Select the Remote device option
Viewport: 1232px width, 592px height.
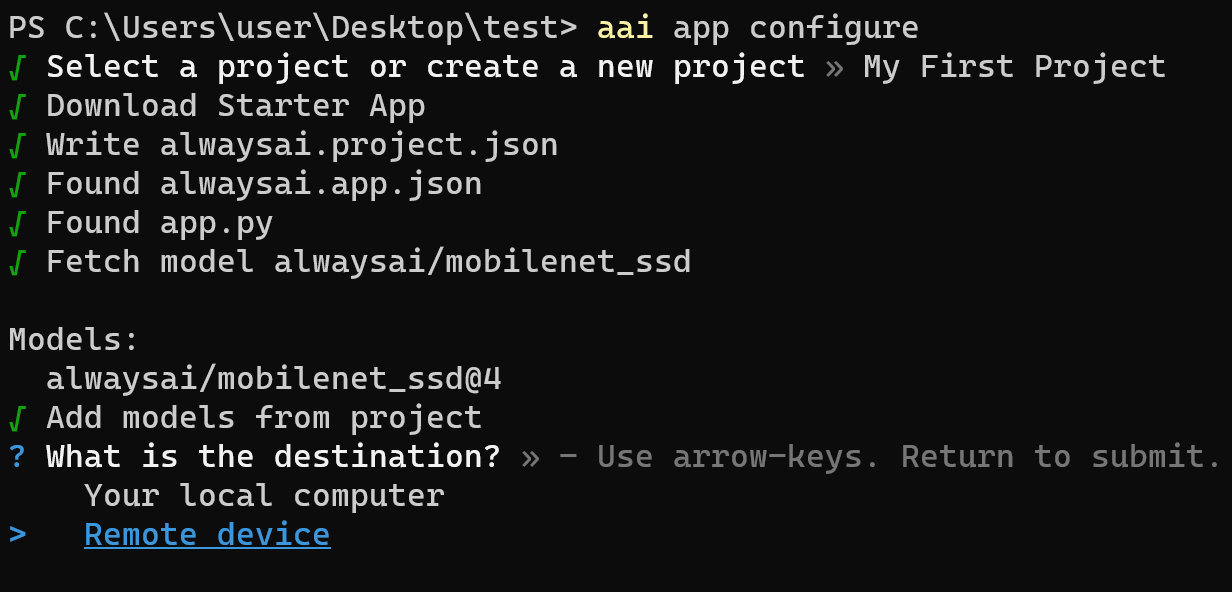coord(207,535)
